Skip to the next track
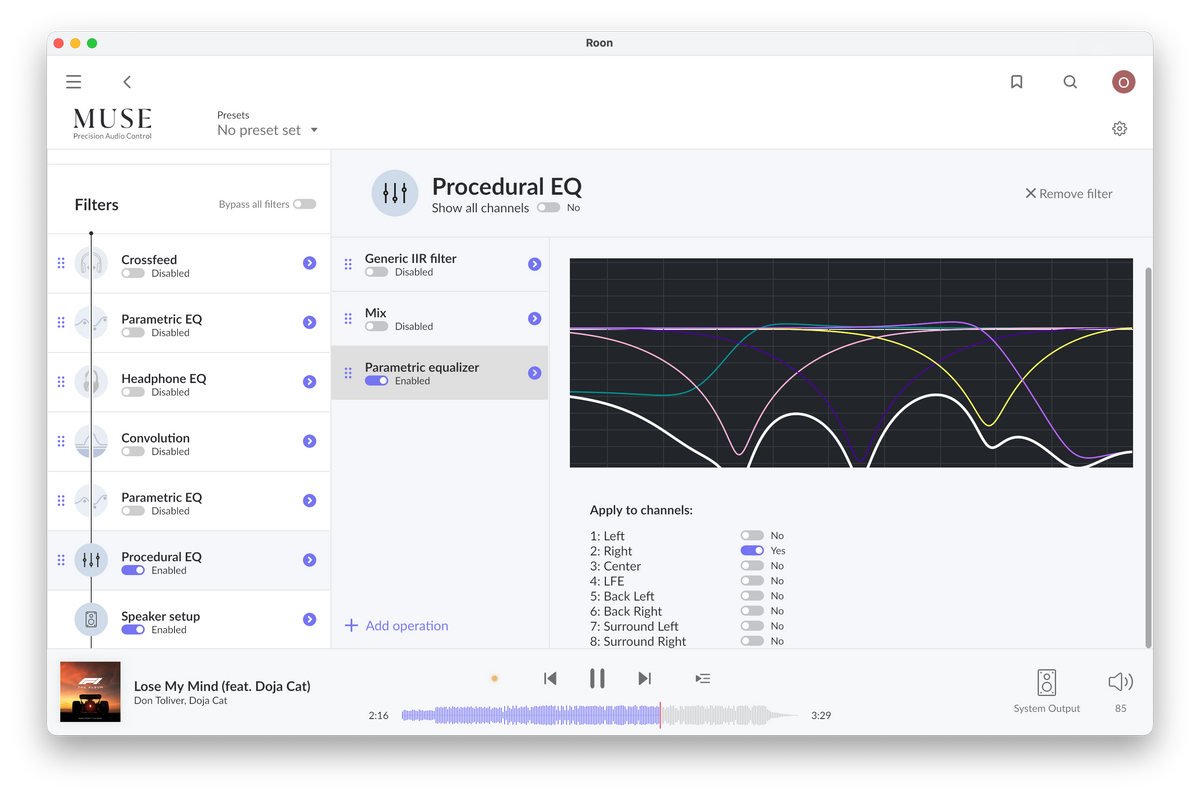This screenshot has width=1200, height=797. point(644,678)
